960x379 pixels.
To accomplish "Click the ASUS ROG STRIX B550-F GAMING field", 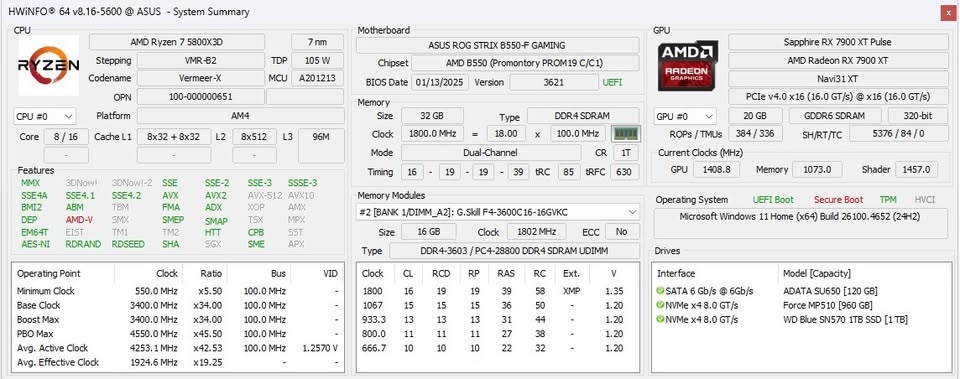I will coord(497,45).
